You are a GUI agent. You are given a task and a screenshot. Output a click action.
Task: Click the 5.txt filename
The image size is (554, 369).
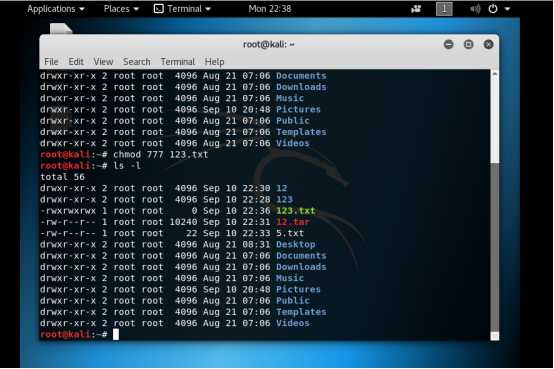tap(290, 233)
